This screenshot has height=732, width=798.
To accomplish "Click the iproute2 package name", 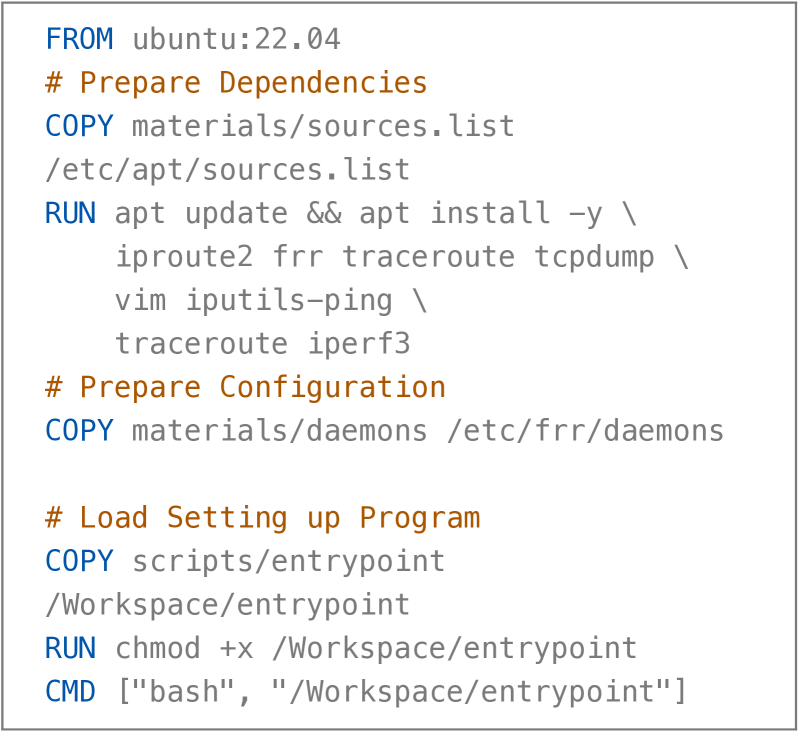I will [184, 257].
